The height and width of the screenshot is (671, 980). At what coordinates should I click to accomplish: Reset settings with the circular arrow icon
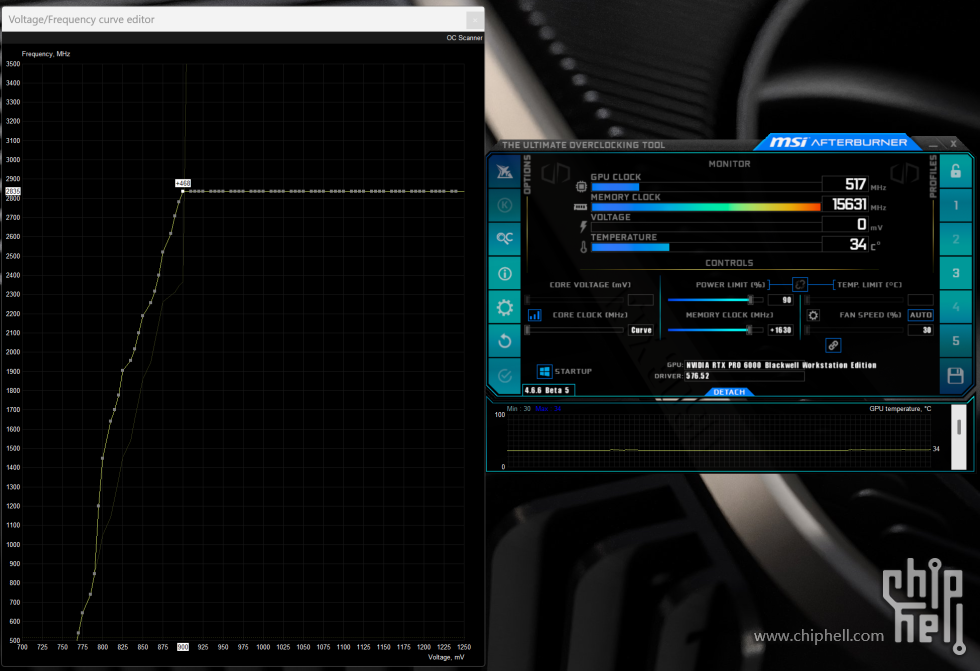tap(505, 341)
